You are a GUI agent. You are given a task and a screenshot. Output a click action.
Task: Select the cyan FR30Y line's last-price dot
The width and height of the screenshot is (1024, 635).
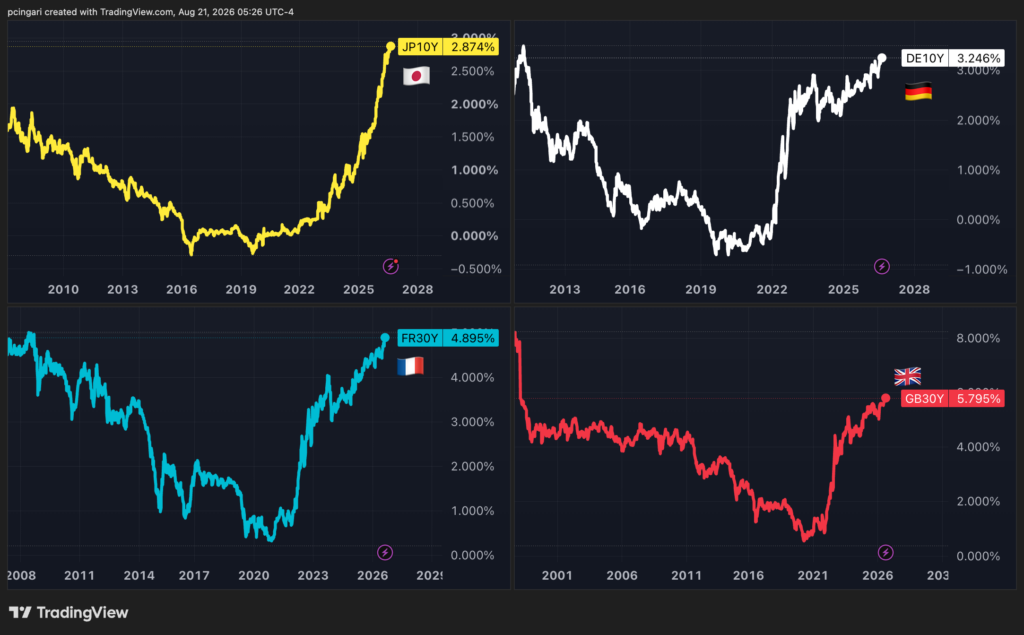[x=385, y=338]
